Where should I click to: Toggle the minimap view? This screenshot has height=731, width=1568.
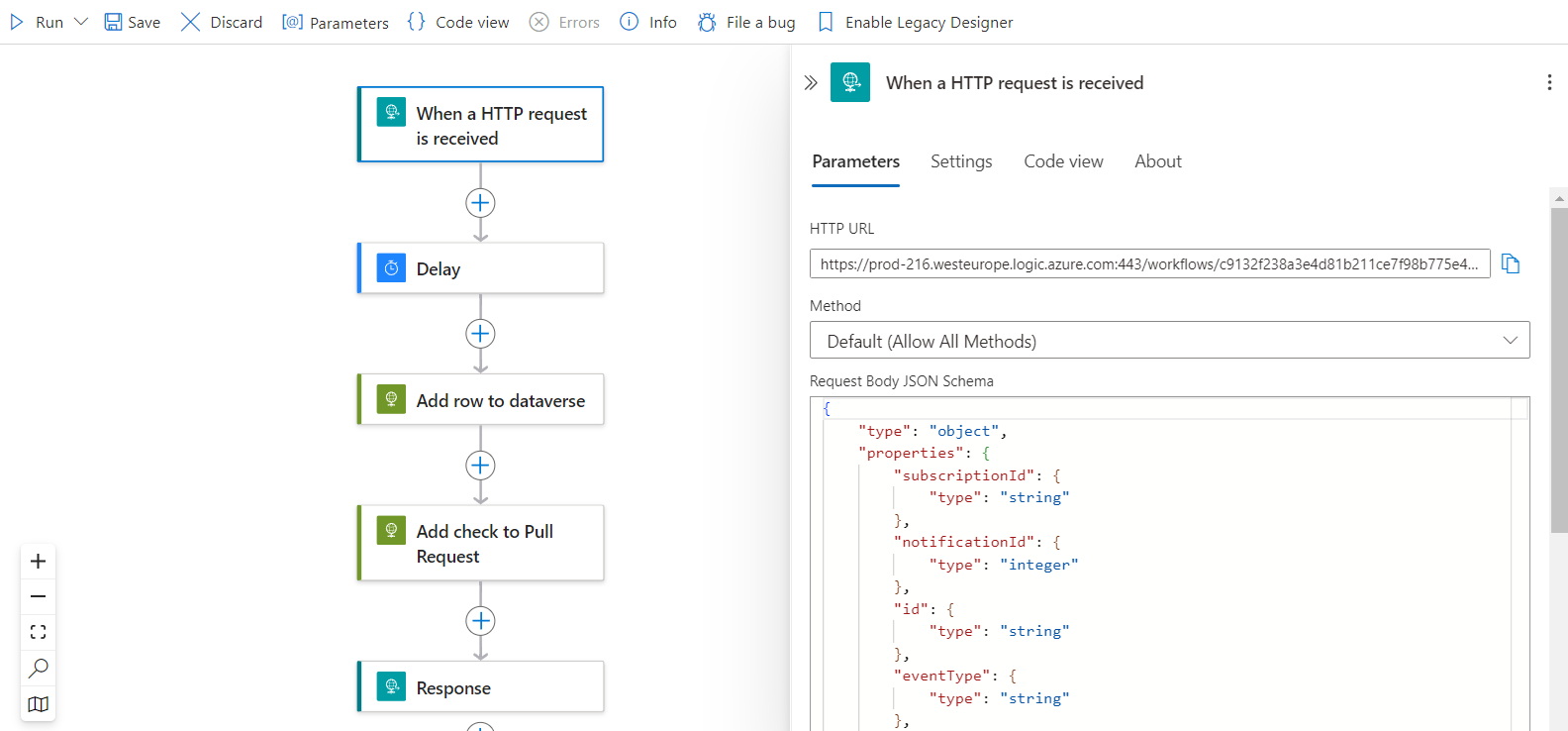pyautogui.click(x=38, y=704)
